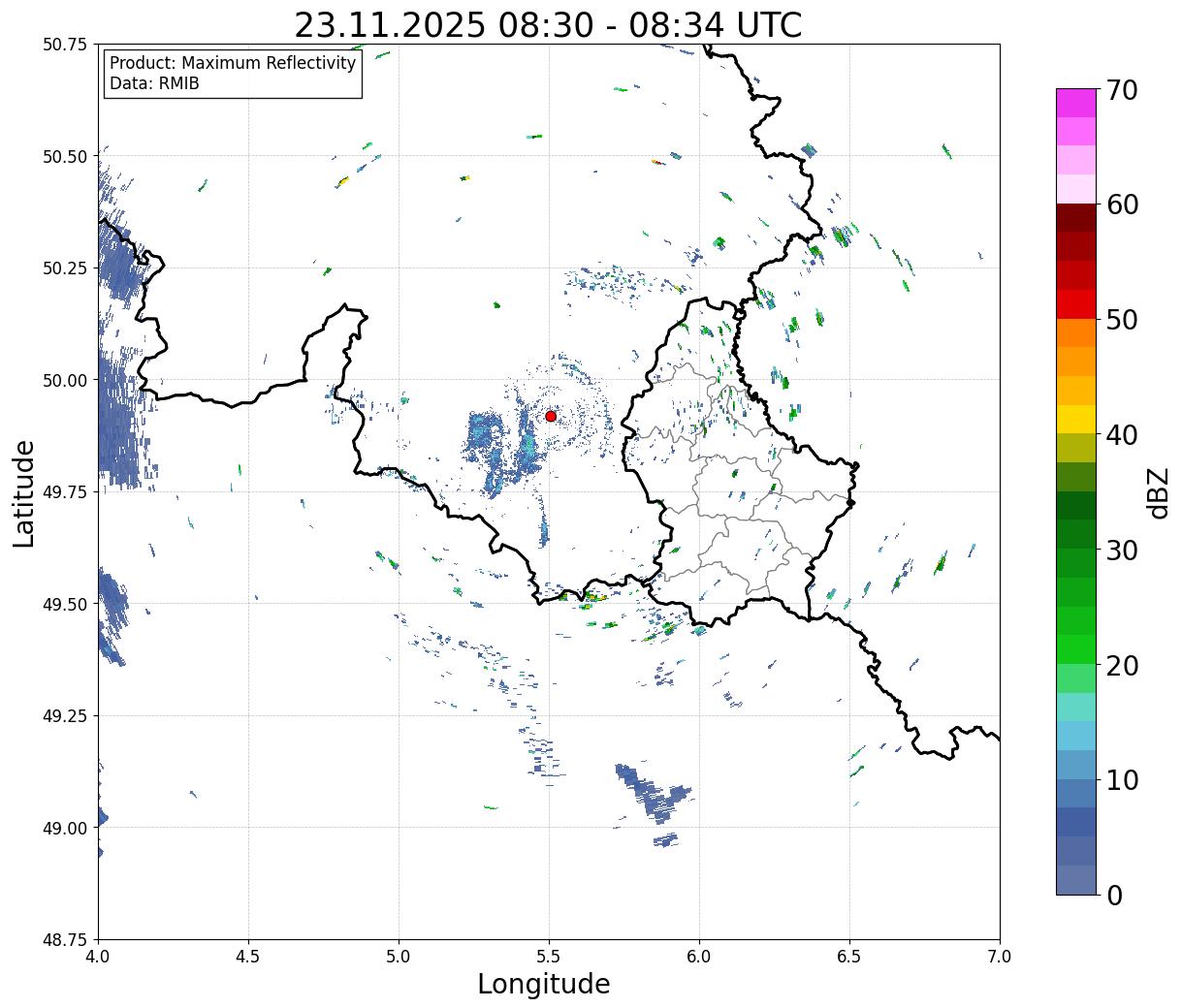
Task: Pick the grey-blue swatch just above 0
Action: coord(1076,879)
